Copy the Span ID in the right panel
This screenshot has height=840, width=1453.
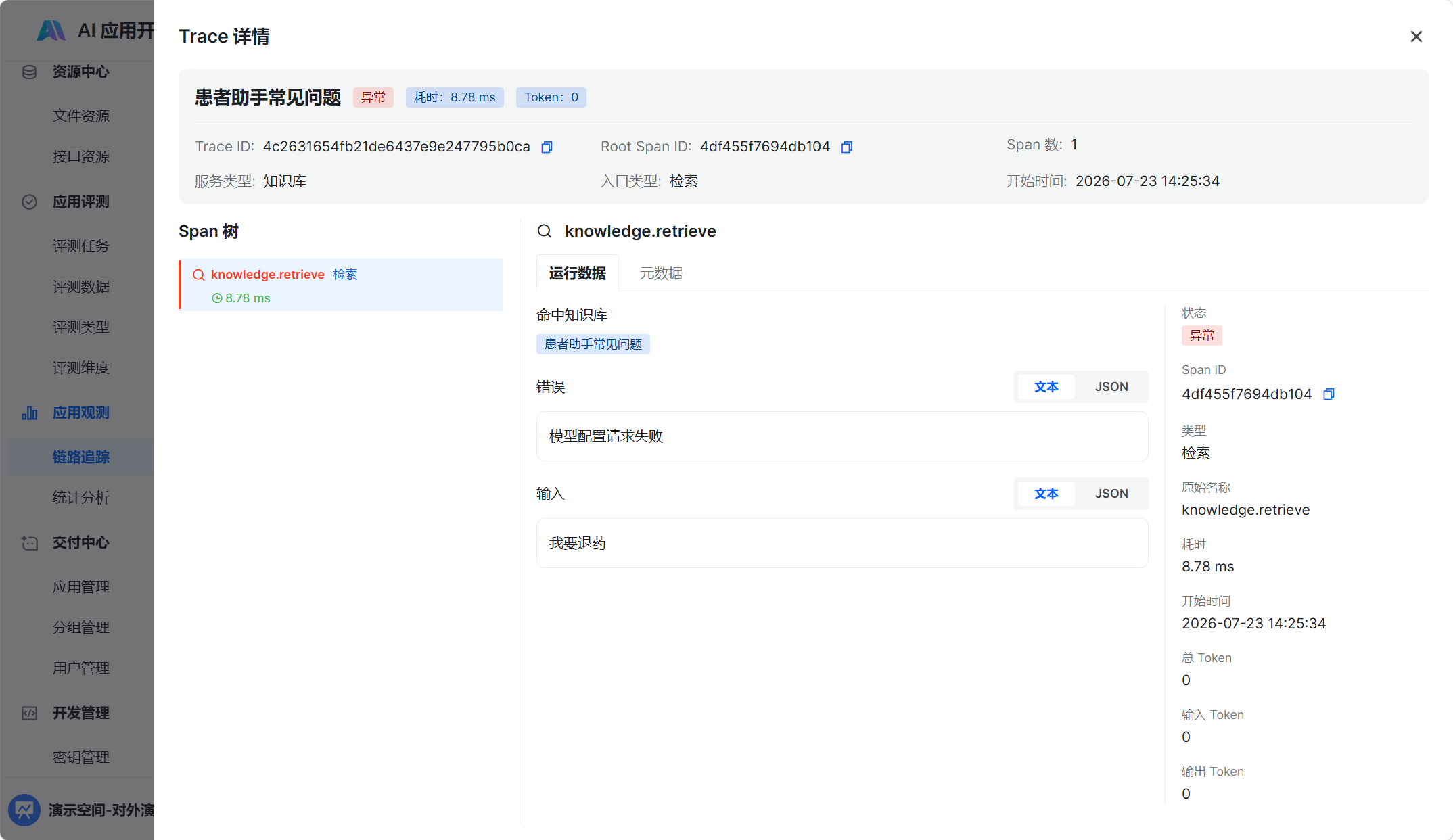[1329, 394]
